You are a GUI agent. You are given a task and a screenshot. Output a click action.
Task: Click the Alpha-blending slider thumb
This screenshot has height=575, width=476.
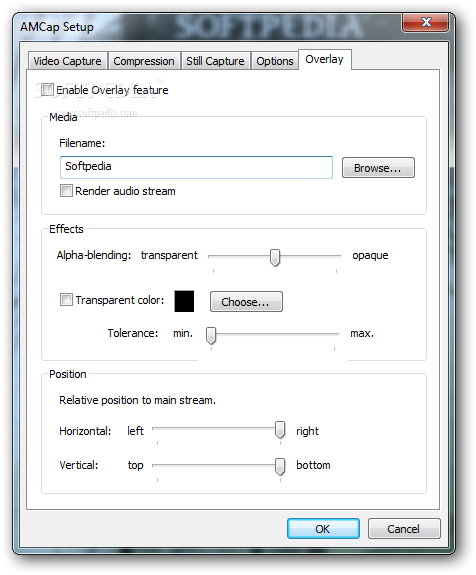coord(275,257)
